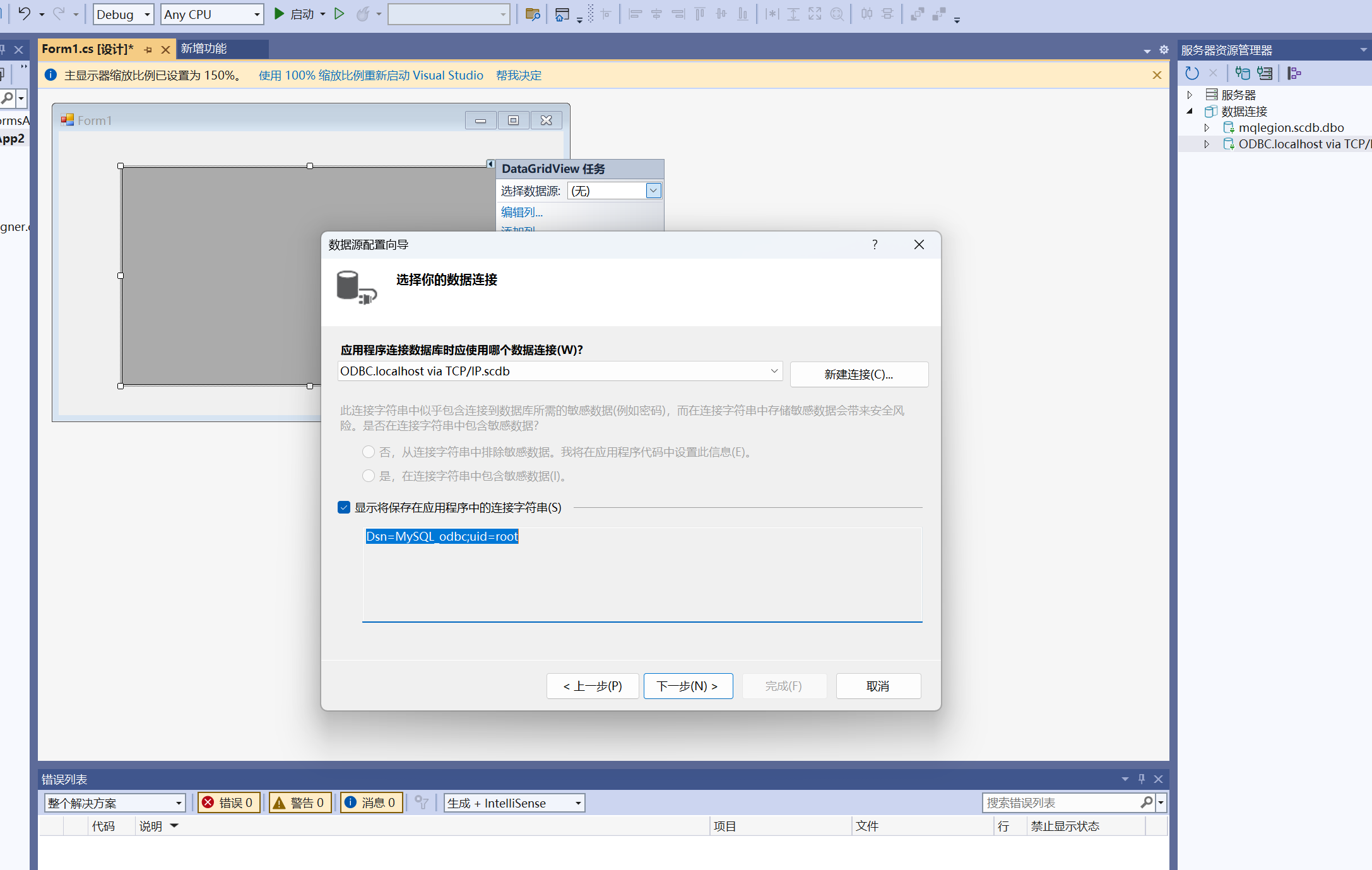This screenshot has width=1372, height=870.
Task: Select radio to exclude sensitive data
Action: pos(369,452)
